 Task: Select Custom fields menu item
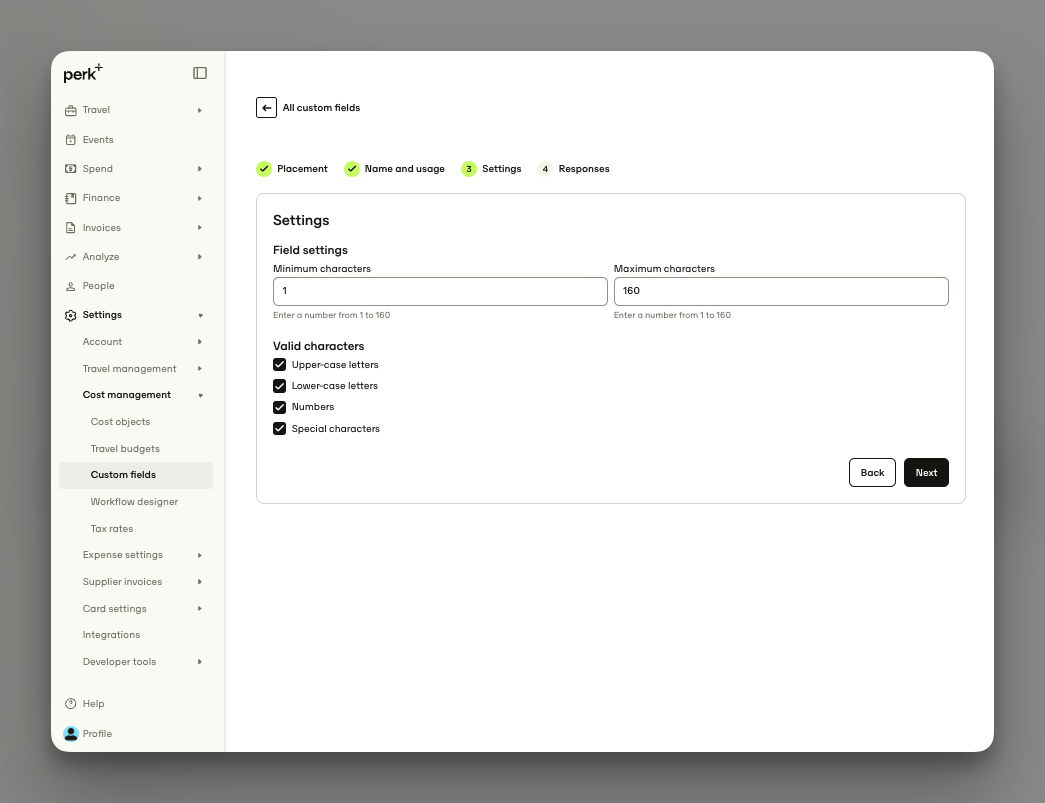[136, 475]
